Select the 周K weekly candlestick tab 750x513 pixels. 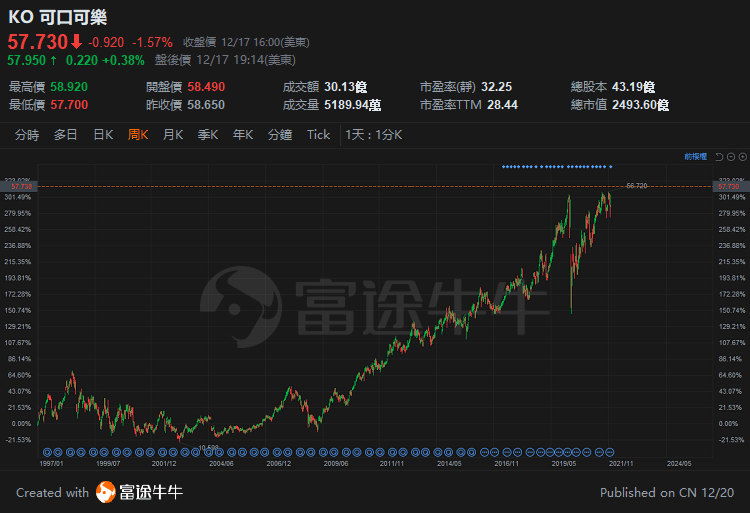[138, 135]
